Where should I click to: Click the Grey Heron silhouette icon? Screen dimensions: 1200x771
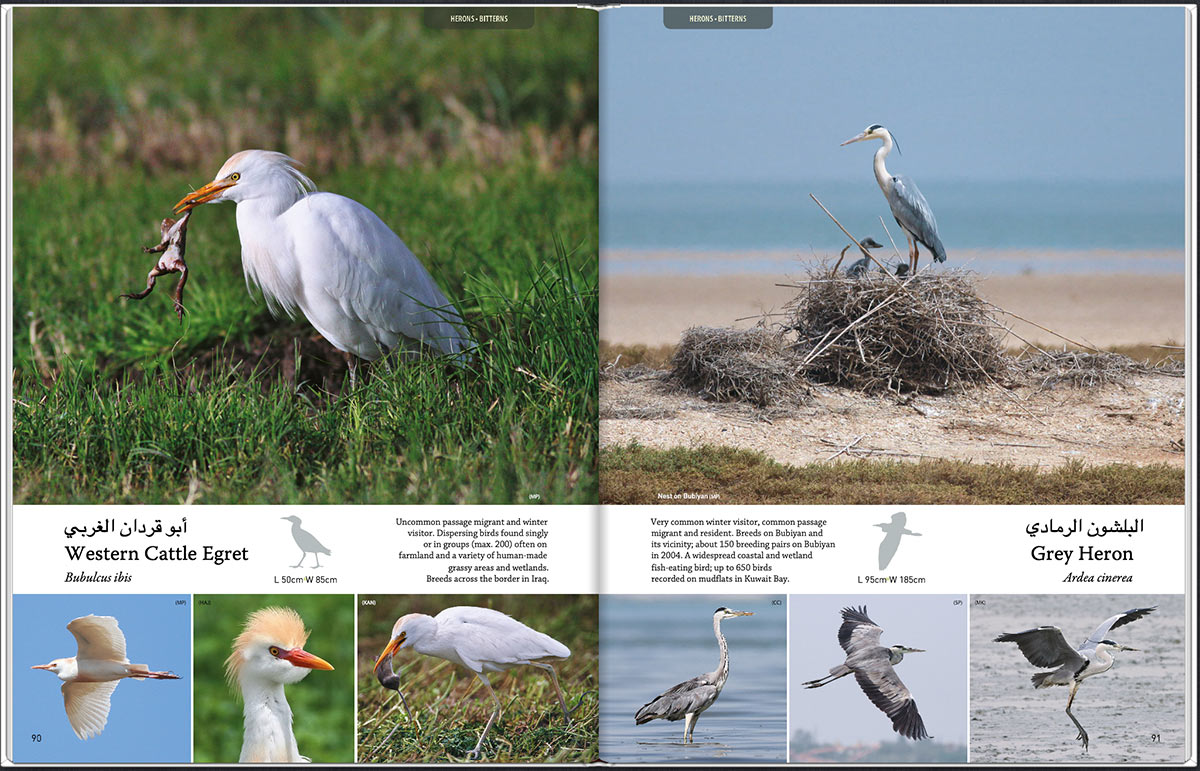pyautogui.click(x=895, y=540)
